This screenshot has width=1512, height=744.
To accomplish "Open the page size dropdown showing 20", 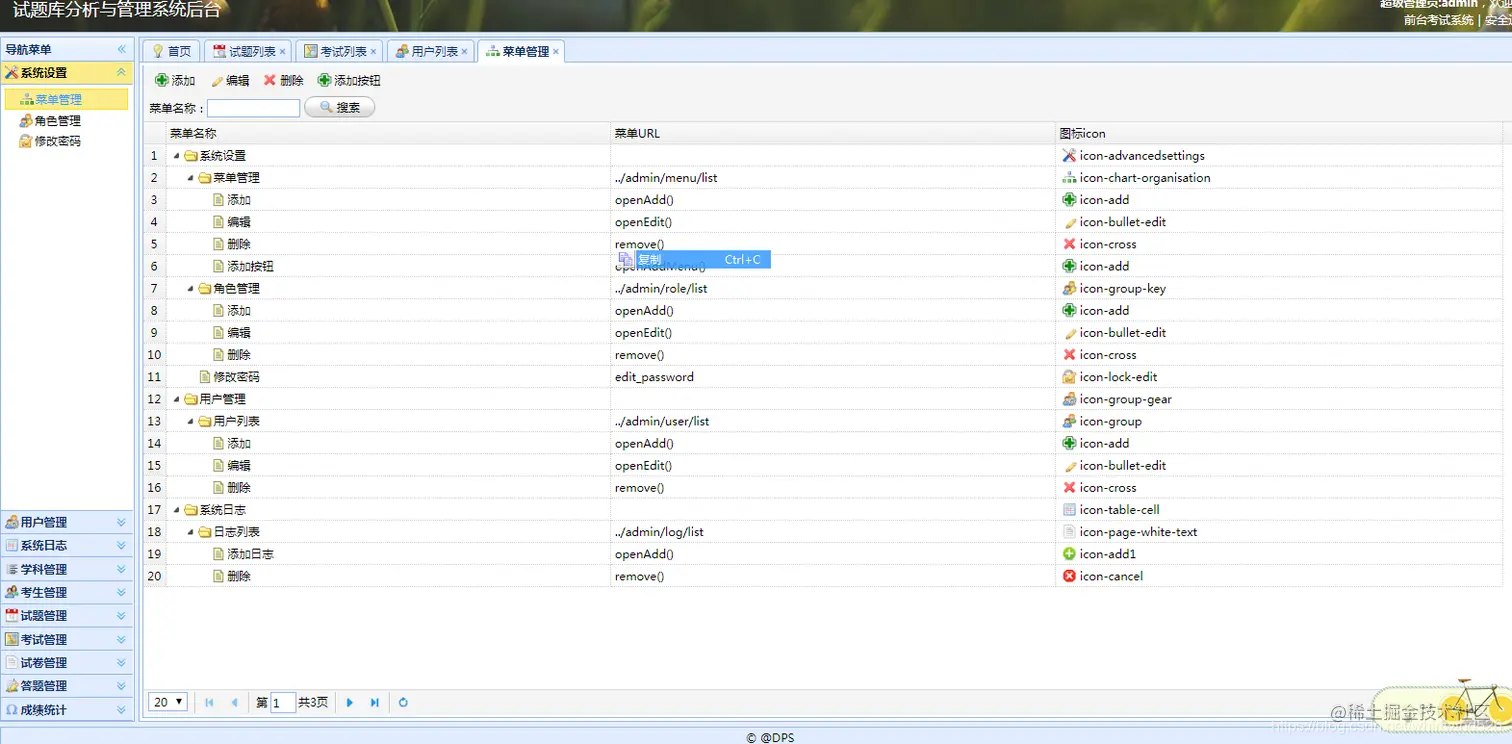I will [168, 702].
